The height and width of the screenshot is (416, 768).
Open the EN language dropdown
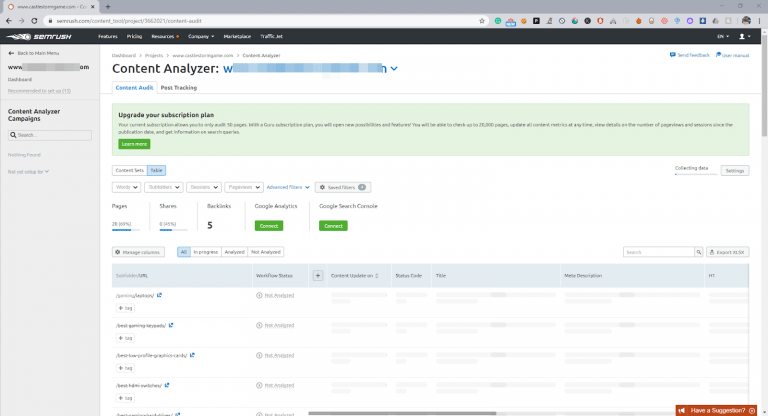coord(723,36)
